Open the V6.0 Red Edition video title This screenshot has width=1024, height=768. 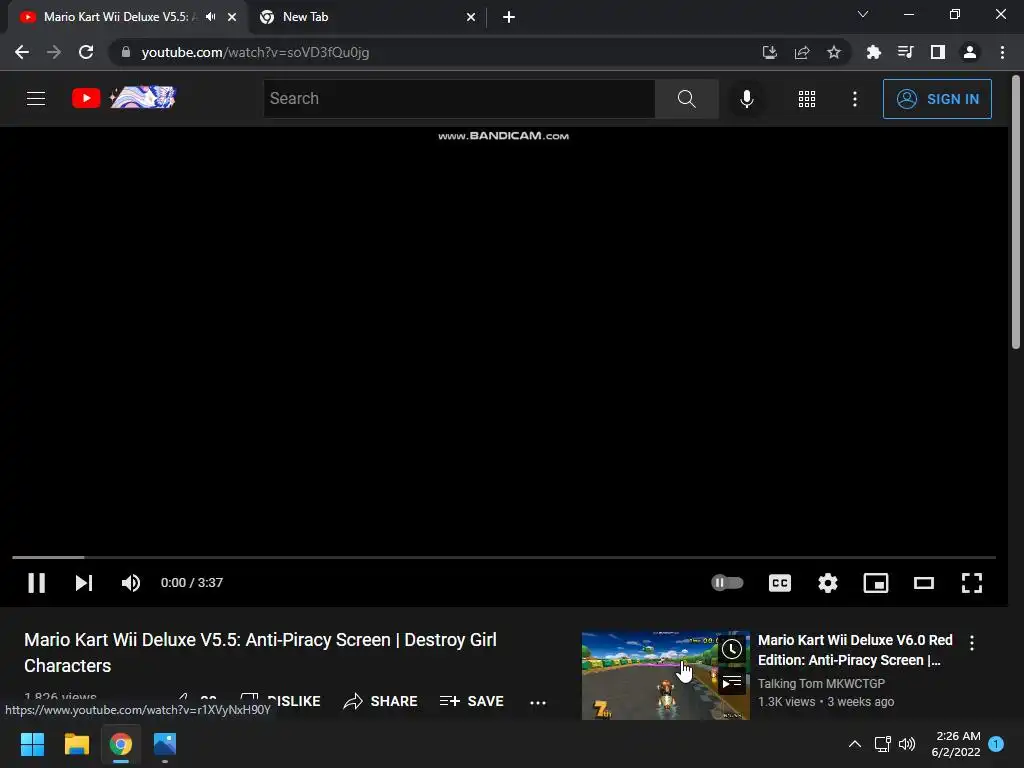855,650
